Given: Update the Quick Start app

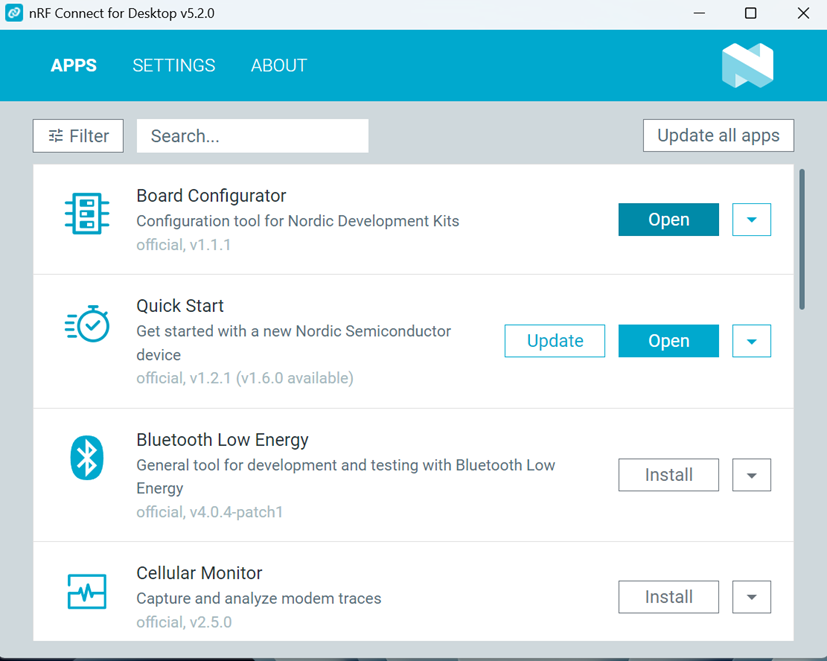Looking at the screenshot, I should [555, 341].
